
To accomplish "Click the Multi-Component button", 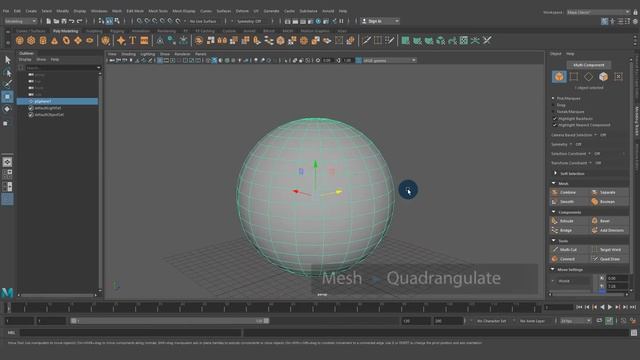I will tap(589, 65).
